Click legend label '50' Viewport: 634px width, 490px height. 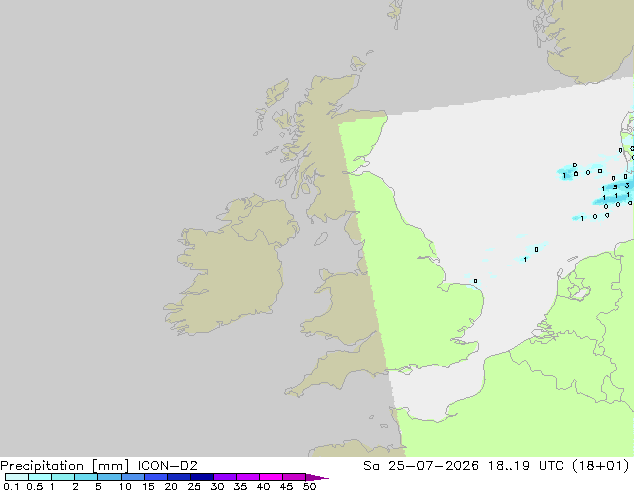pos(309,486)
